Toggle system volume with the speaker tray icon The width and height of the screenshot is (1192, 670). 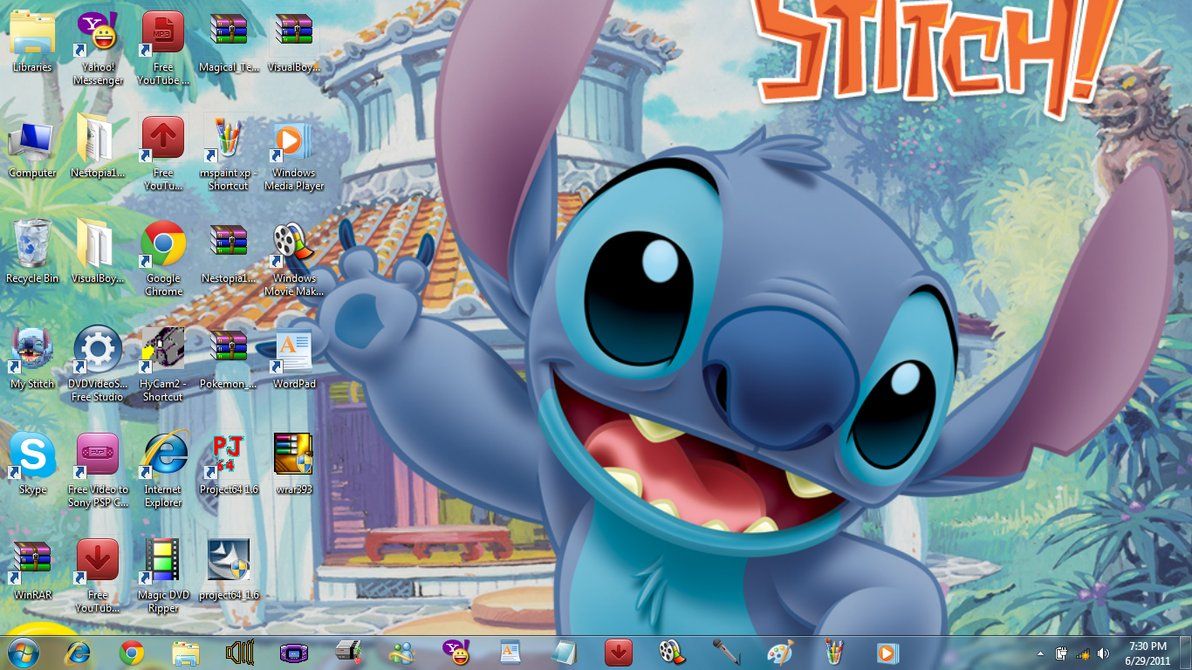(1102, 654)
